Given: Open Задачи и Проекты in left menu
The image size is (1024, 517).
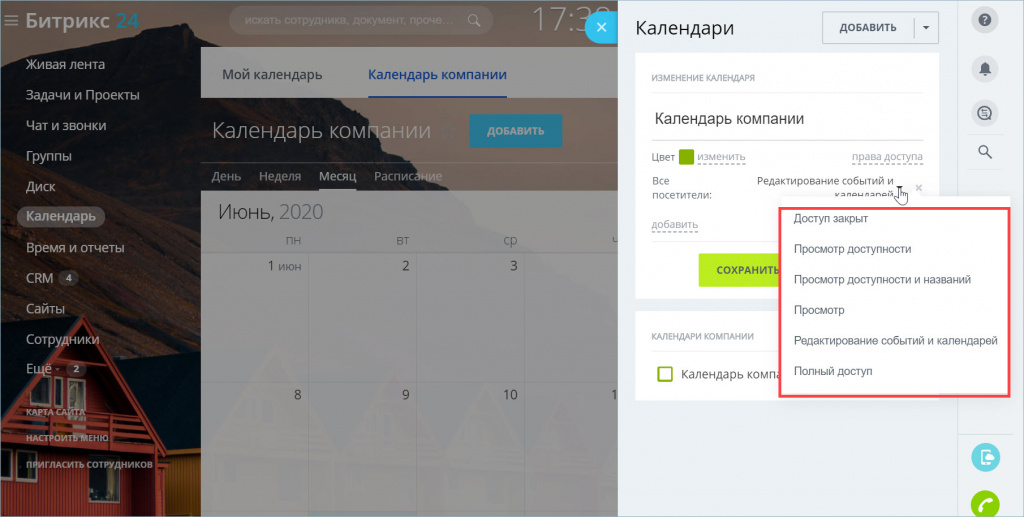Looking at the screenshot, I should (x=83, y=95).
